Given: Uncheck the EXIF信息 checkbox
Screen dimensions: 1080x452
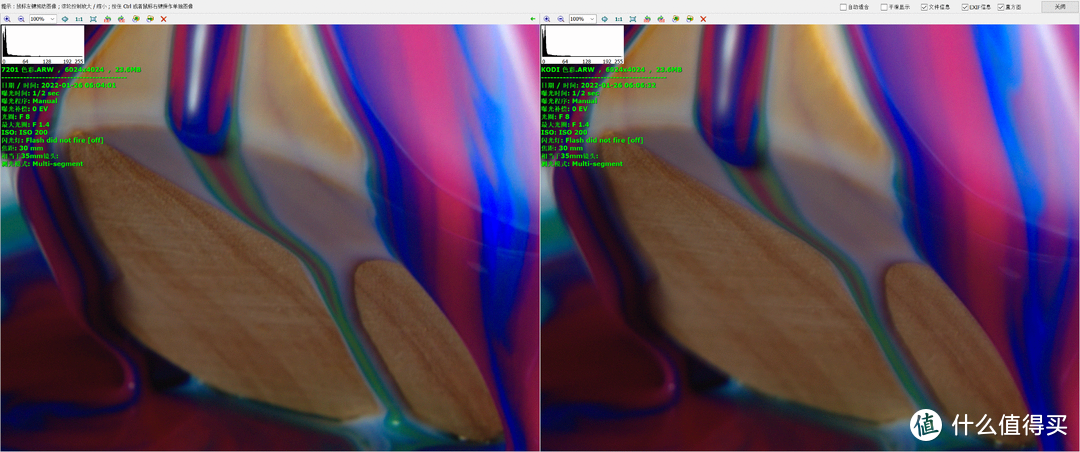Looking at the screenshot, I should click(x=965, y=7).
